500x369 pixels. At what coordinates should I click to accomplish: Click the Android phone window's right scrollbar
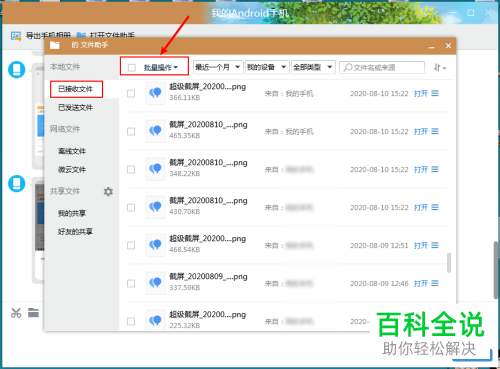point(496,270)
